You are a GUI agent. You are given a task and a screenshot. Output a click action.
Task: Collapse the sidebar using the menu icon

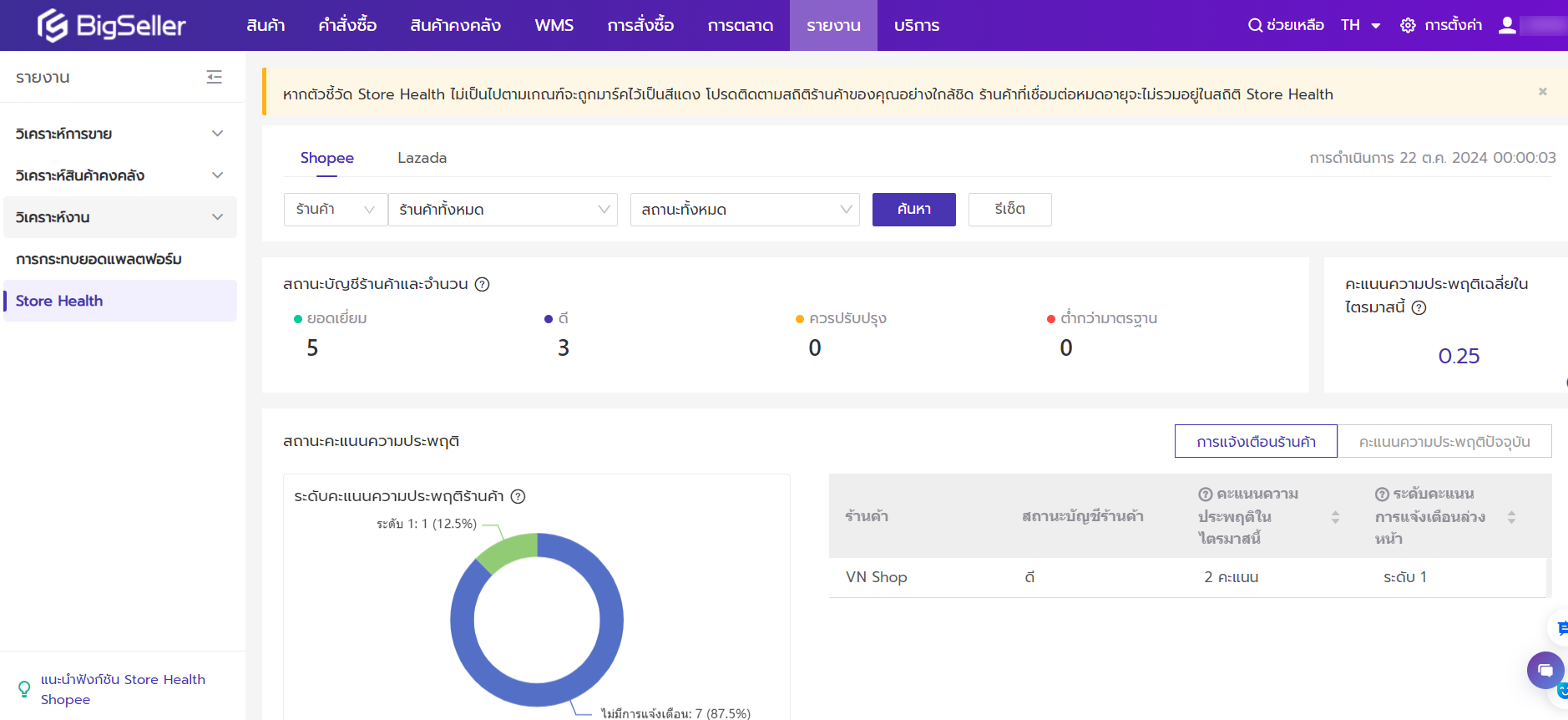coord(215,77)
